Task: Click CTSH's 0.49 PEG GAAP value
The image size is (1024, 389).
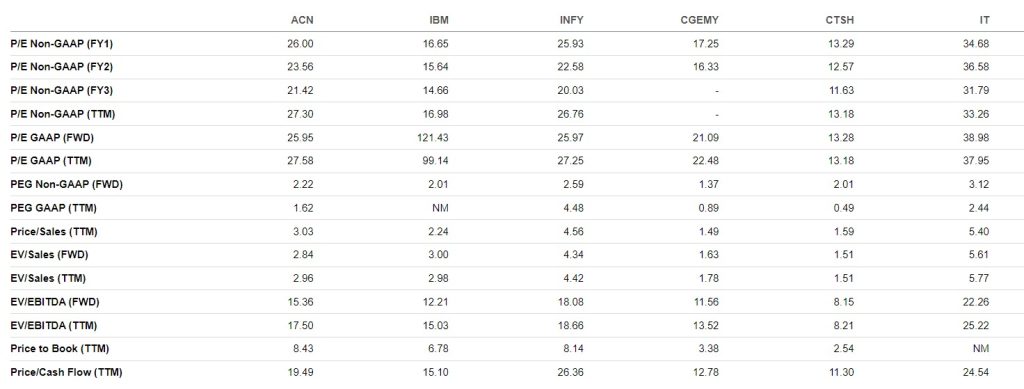Action: (x=843, y=208)
